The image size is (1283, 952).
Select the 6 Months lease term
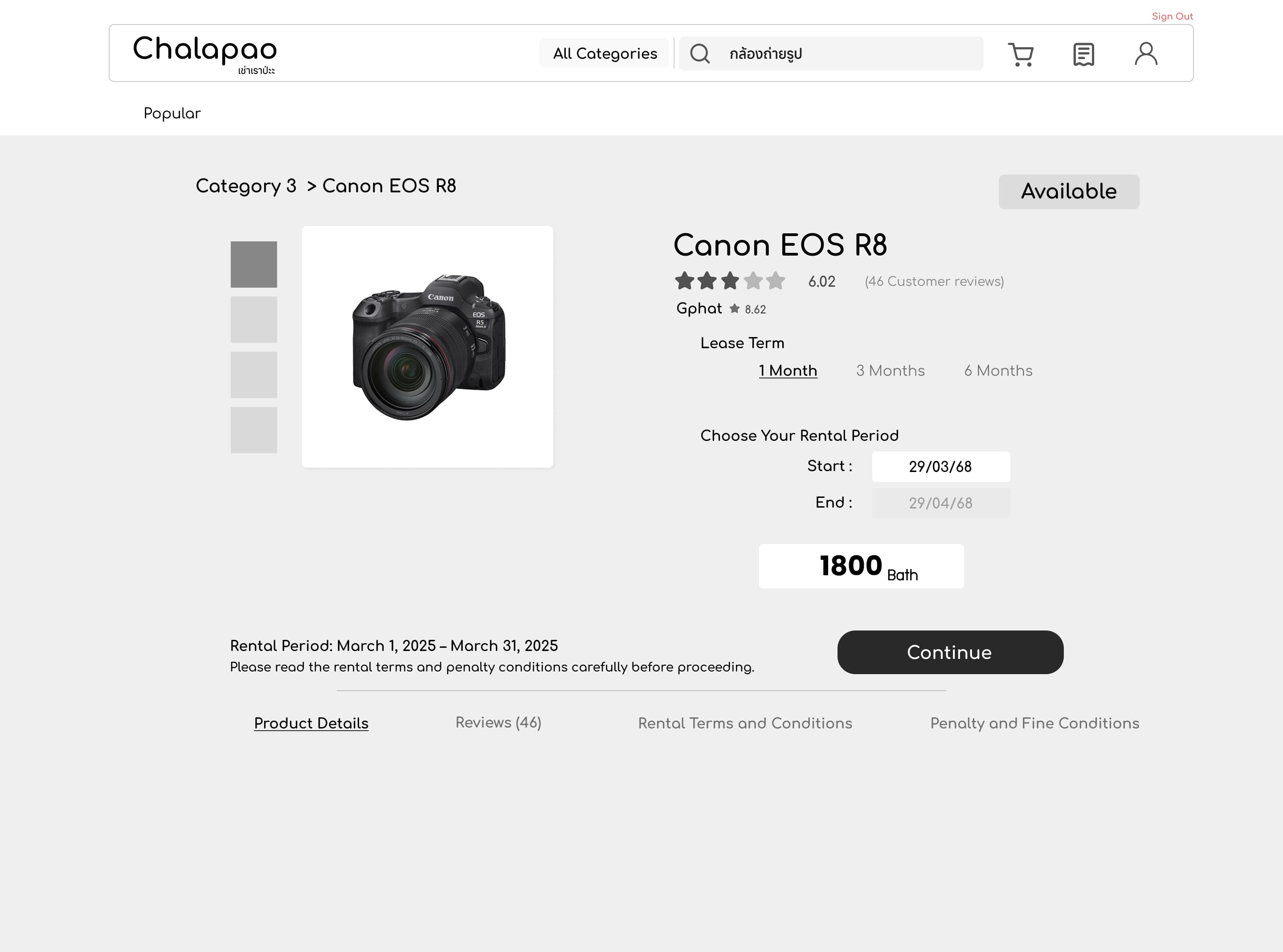click(998, 370)
